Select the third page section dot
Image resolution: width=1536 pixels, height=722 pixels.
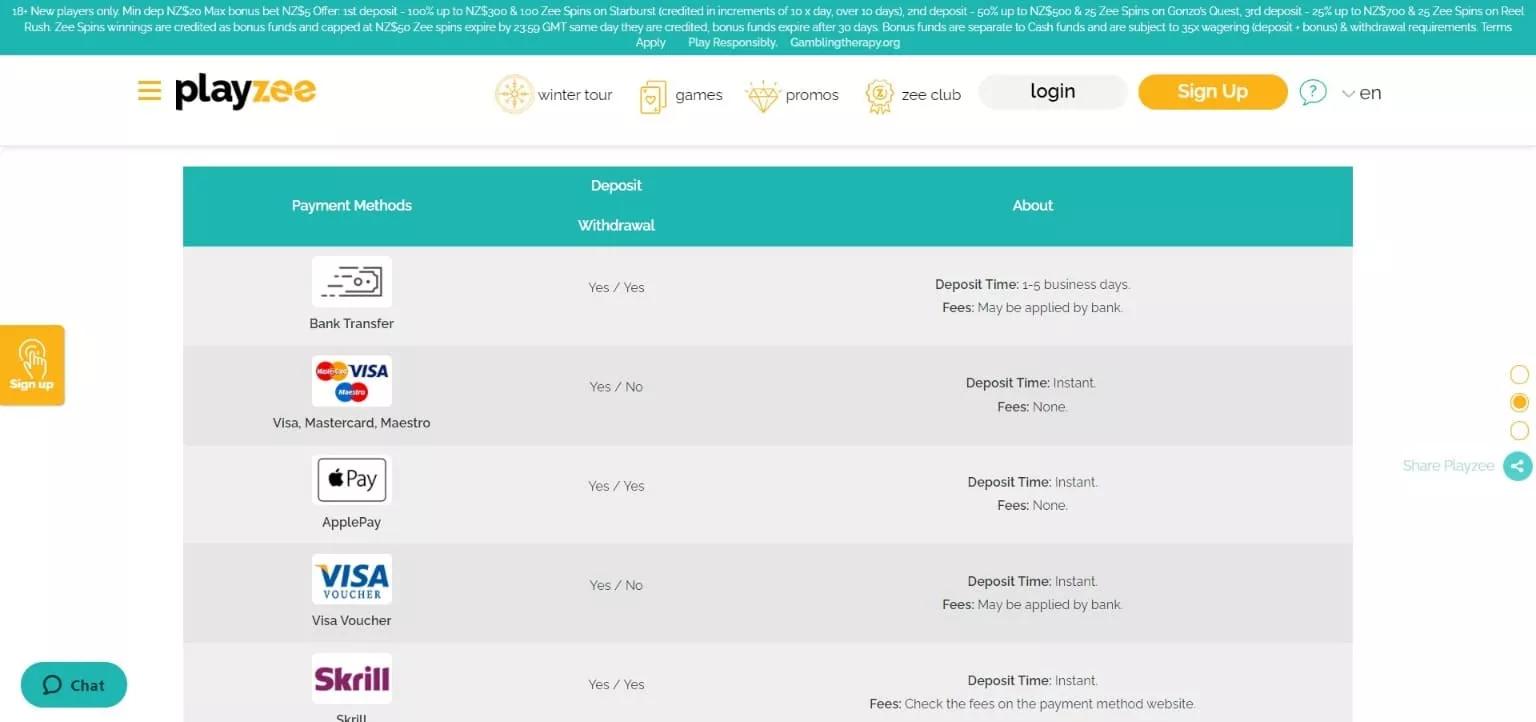1519,431
